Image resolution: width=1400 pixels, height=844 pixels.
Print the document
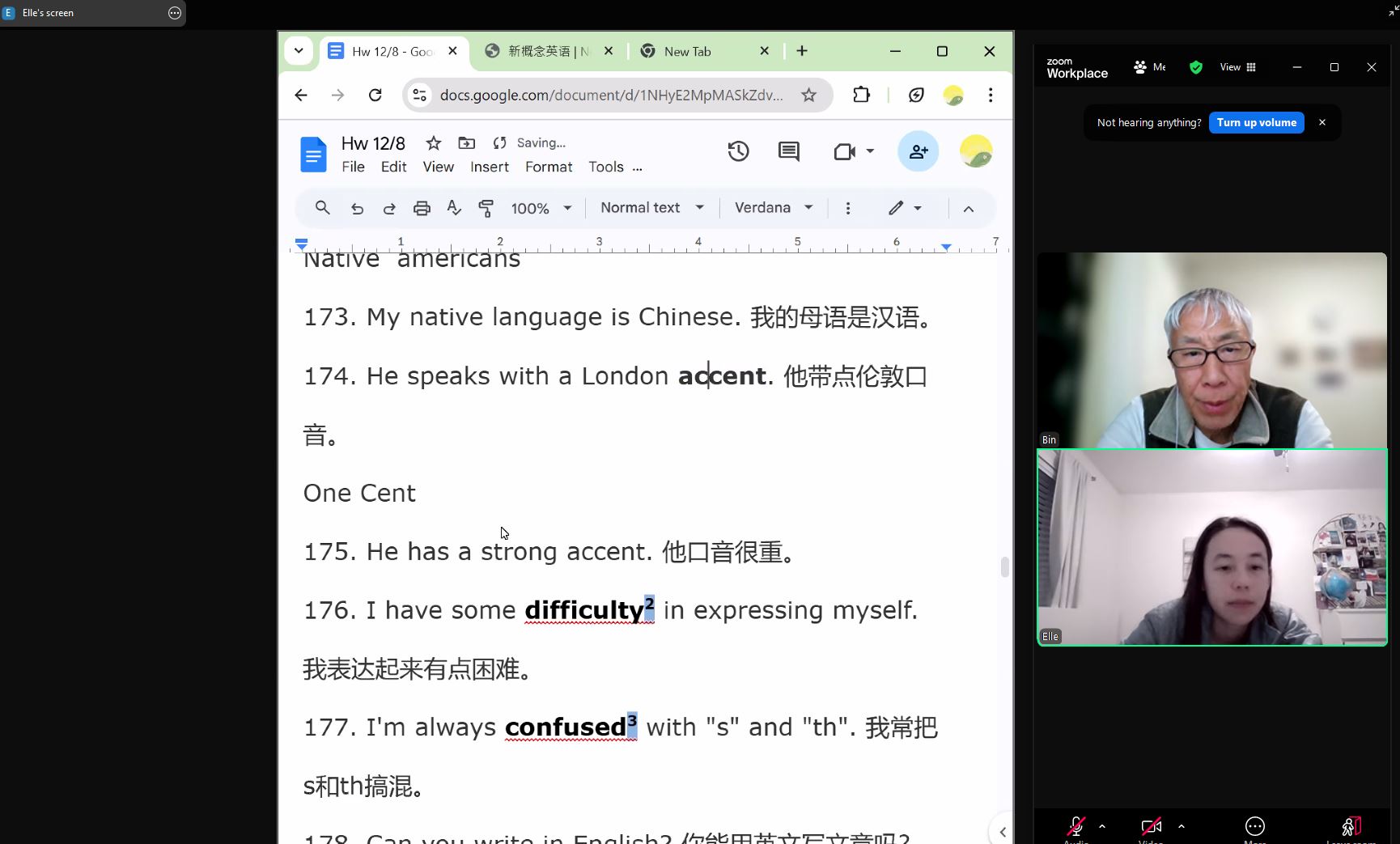[422, 209]
